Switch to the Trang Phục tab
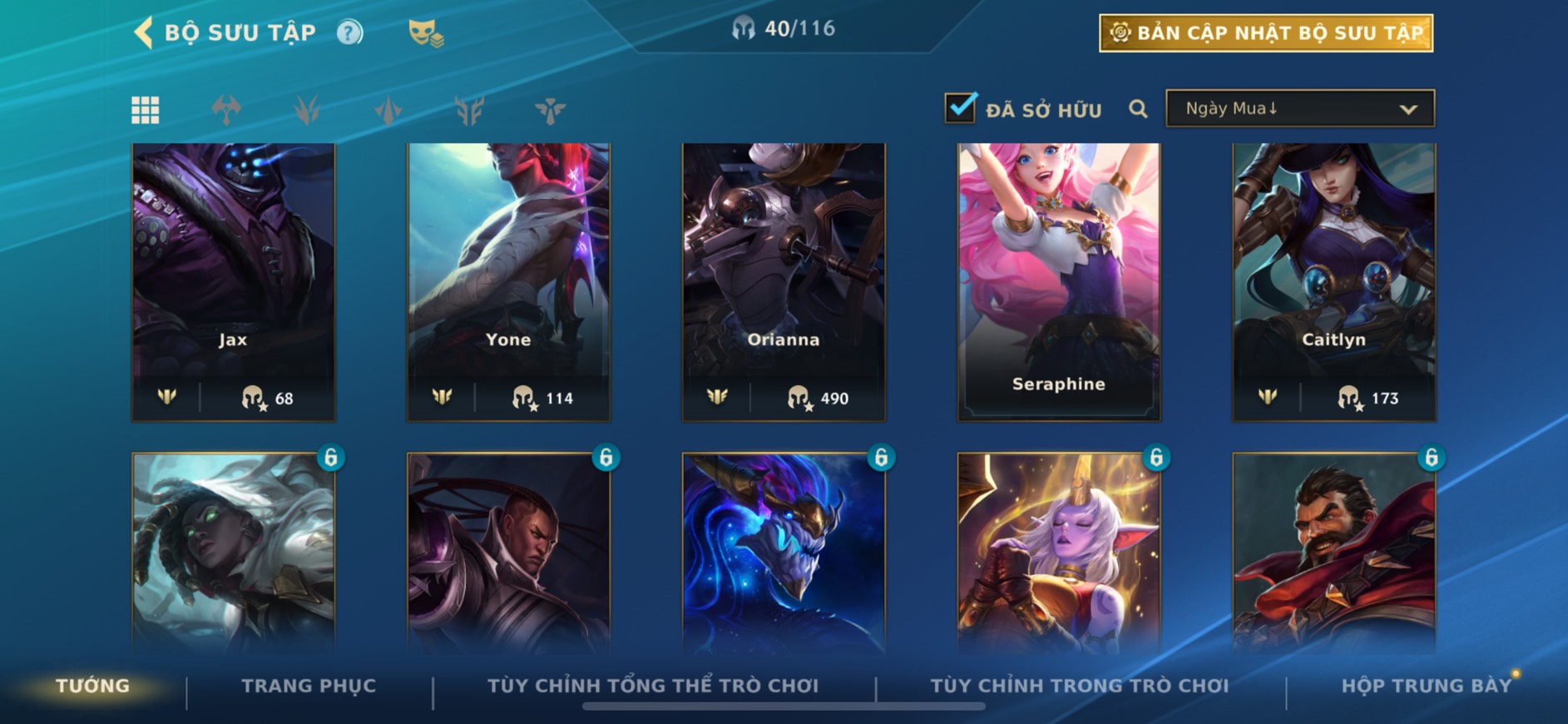This screenshot has width=1568, height=724. pos(309,686)
